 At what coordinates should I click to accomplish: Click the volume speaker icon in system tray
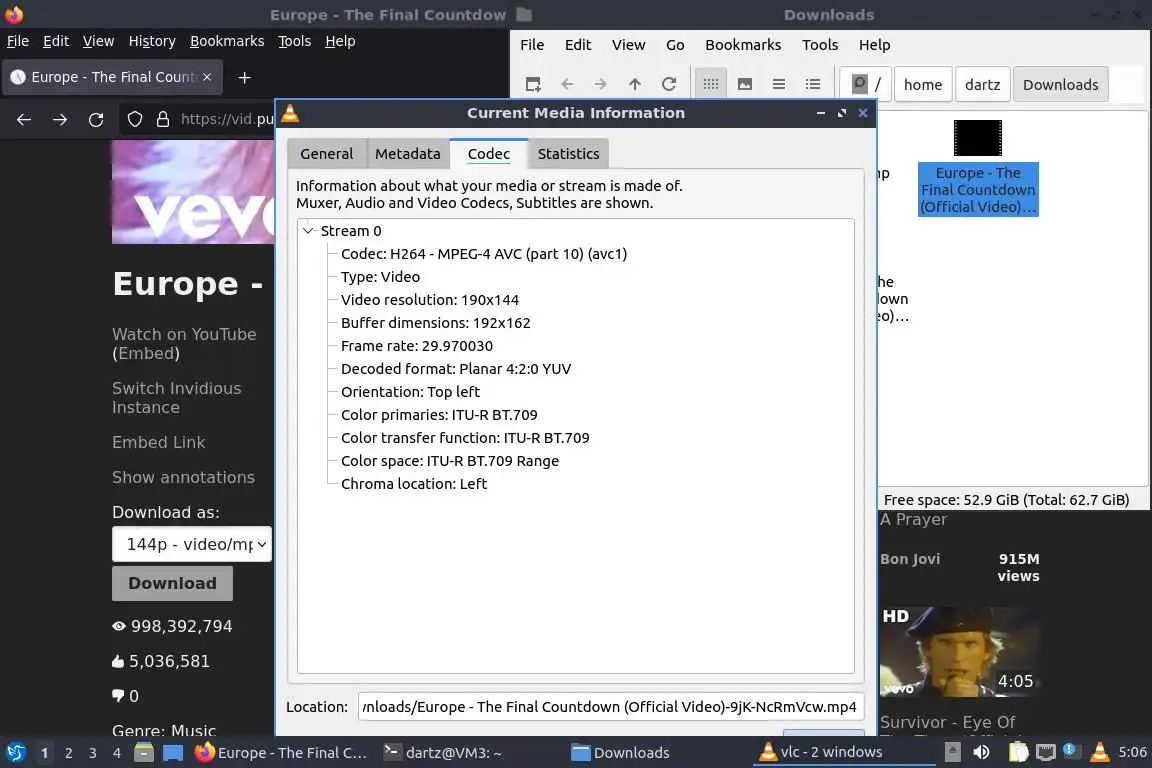[x=981, y=752]
